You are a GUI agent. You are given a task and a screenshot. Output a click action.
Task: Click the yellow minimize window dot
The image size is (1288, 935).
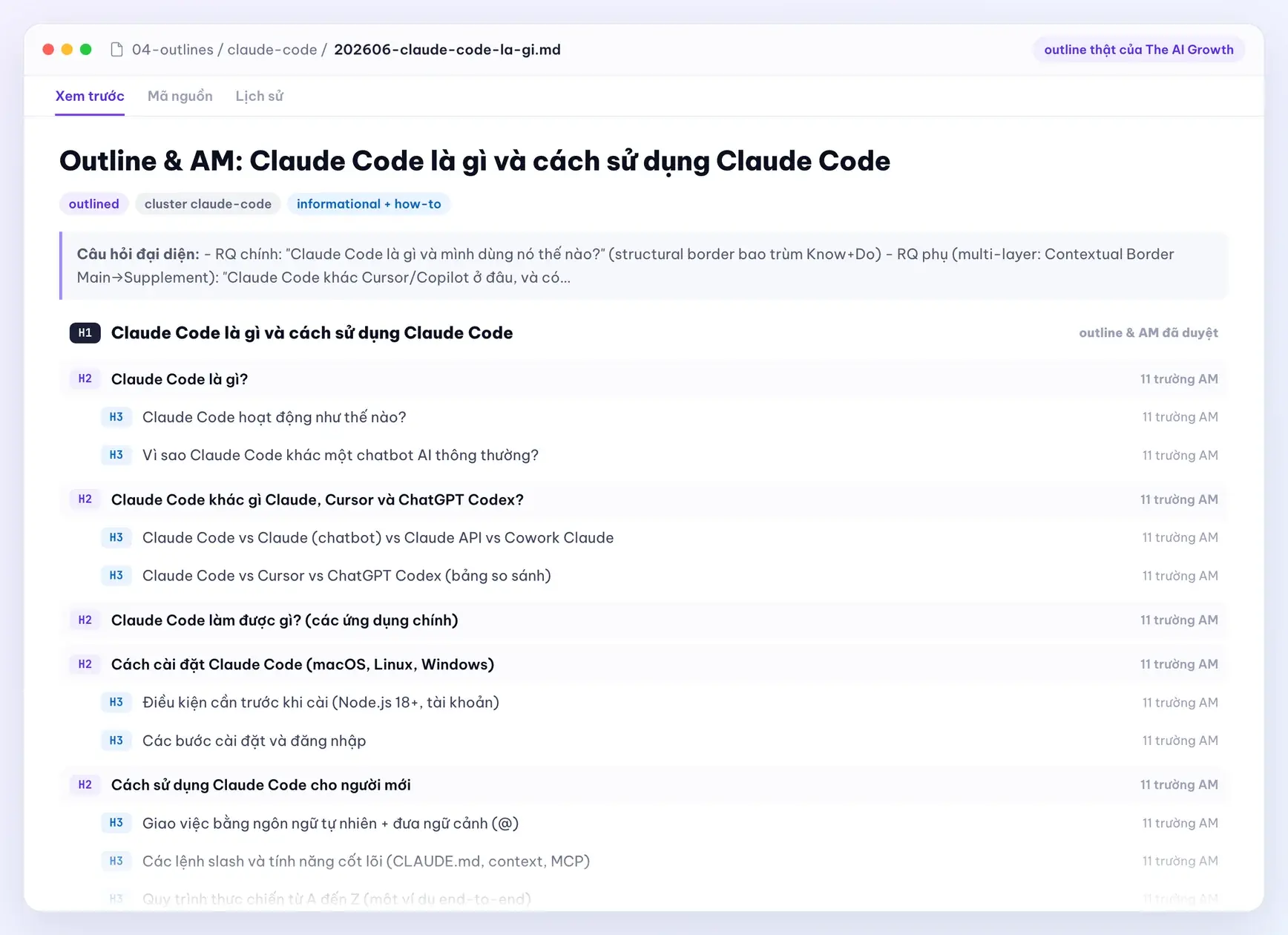pyautogui.click(x=67, y=50)
